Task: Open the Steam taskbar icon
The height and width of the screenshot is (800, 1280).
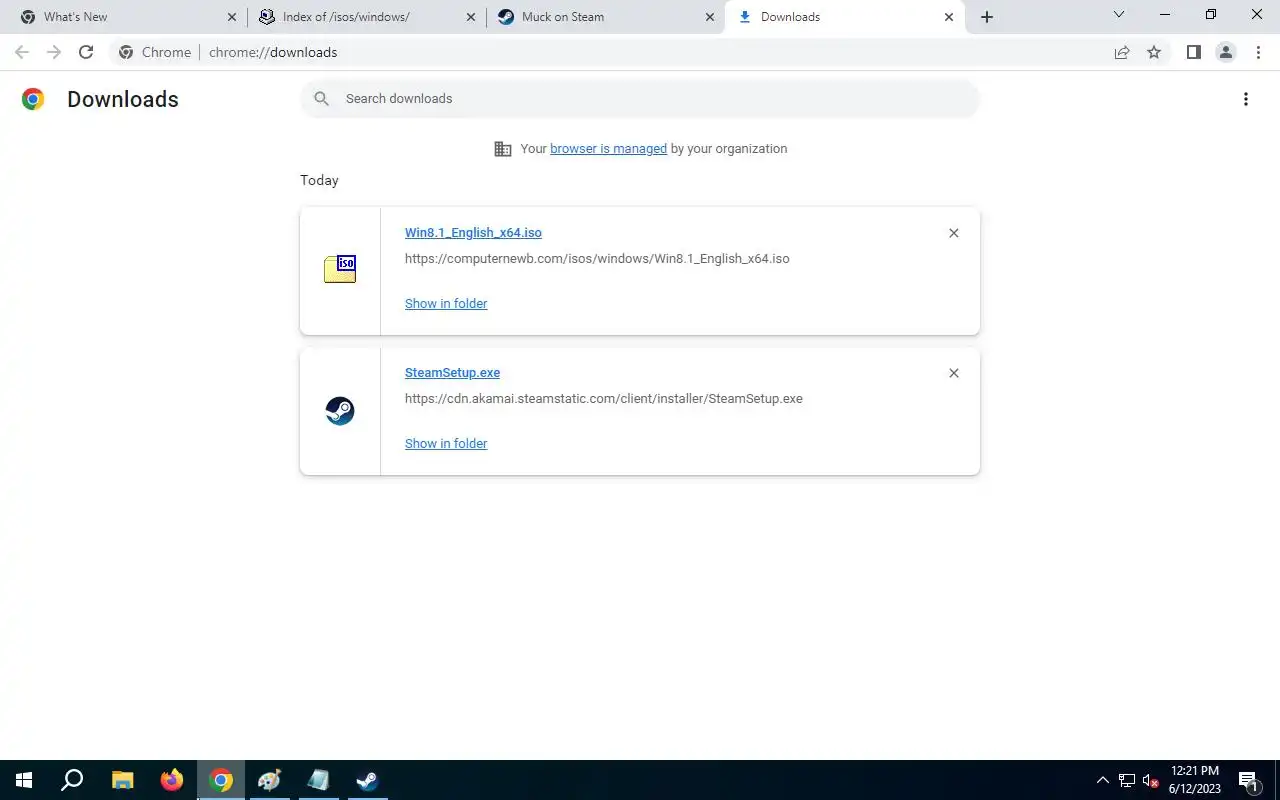Action: (x=368, y=780)
